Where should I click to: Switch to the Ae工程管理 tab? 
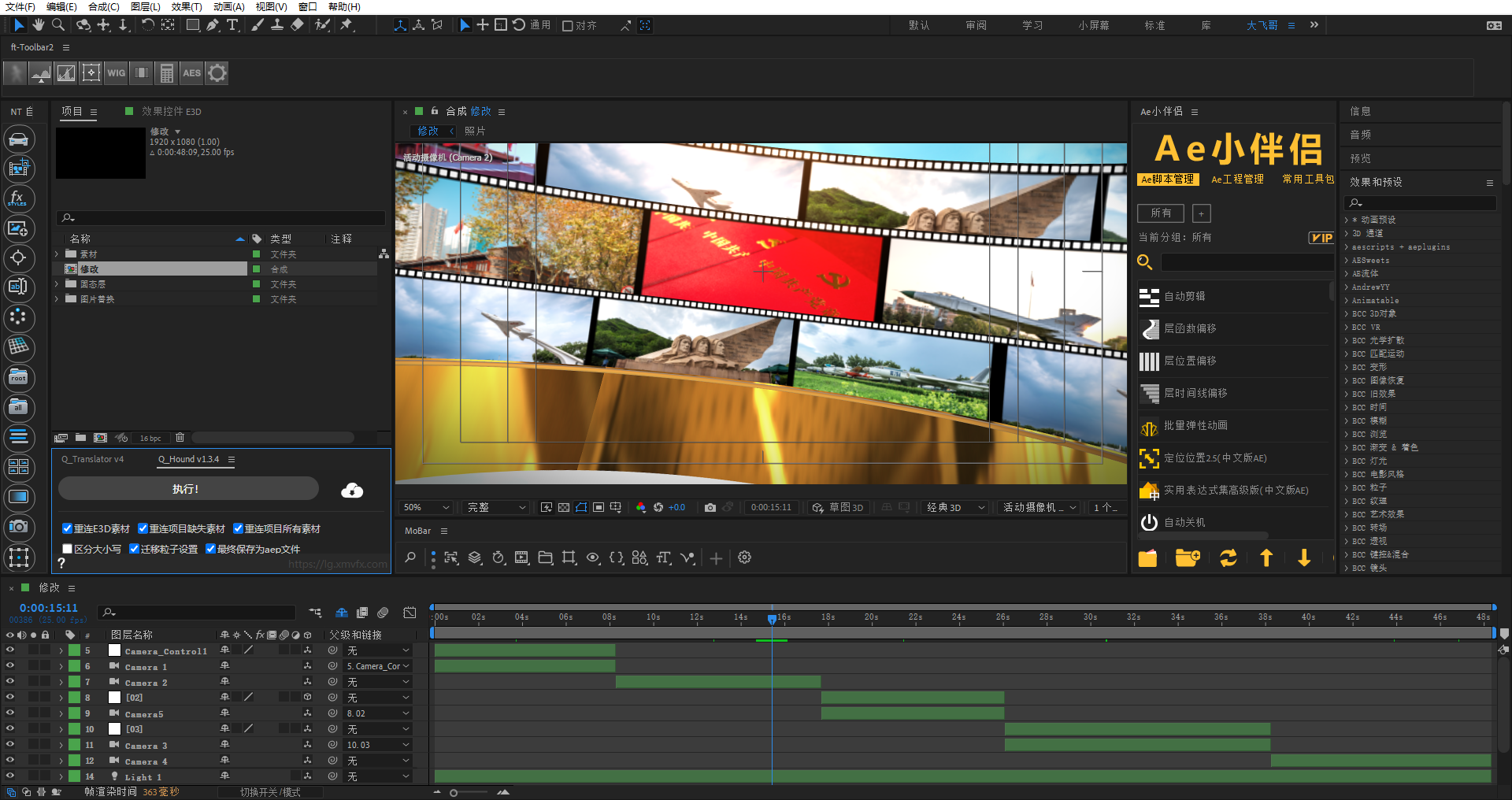pyautogui.click(x=1237, y=179)
